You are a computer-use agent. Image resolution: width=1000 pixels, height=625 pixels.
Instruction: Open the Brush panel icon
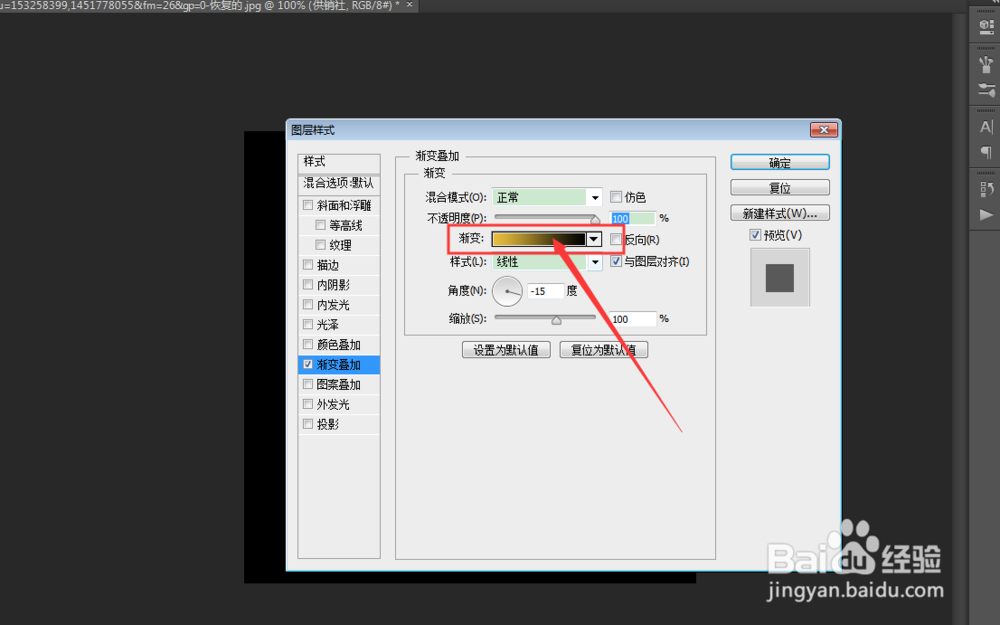986,64
